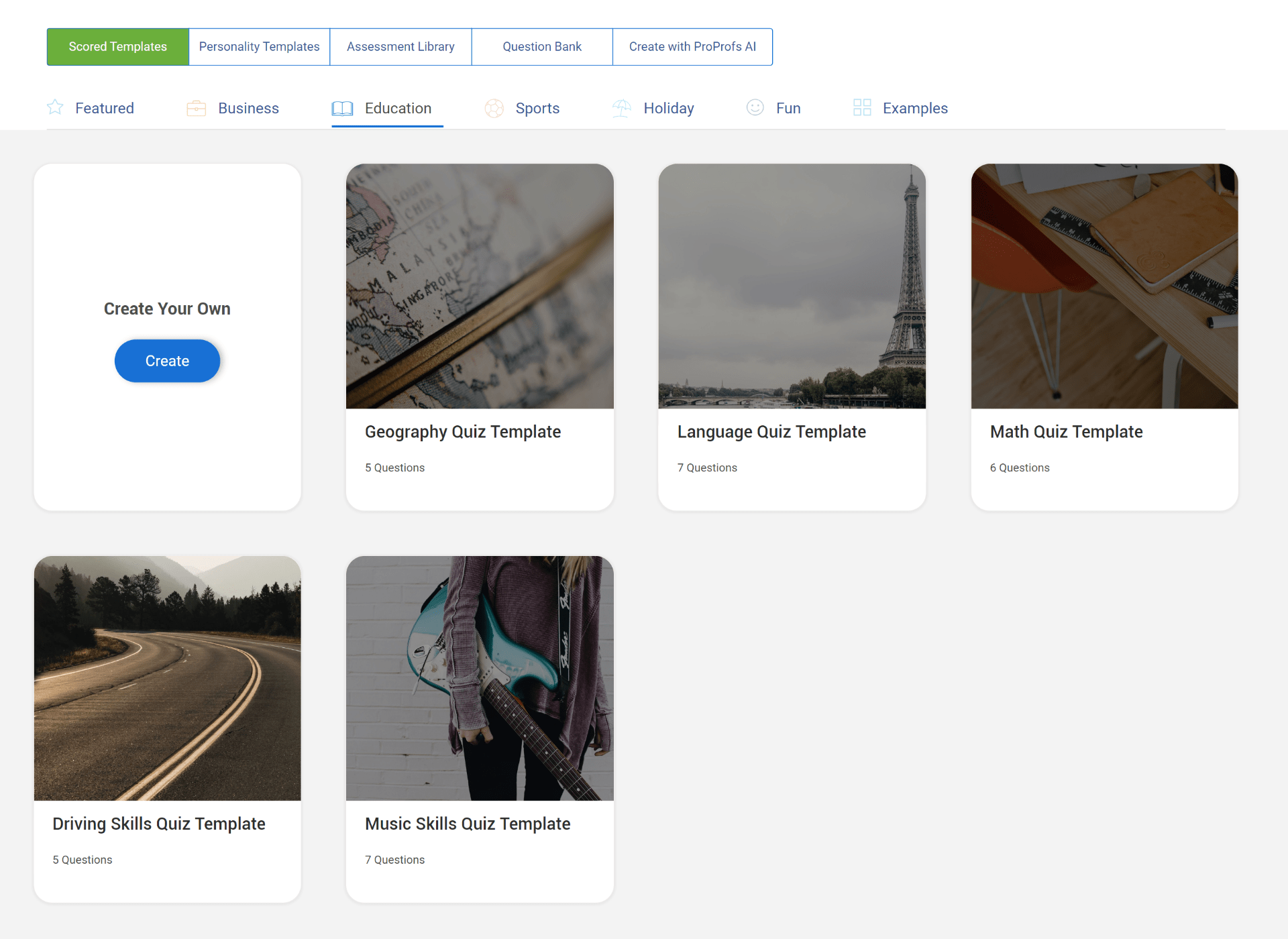Click the Sports ball icon
Screen dimensions: 1288x939
coord(494,108)
